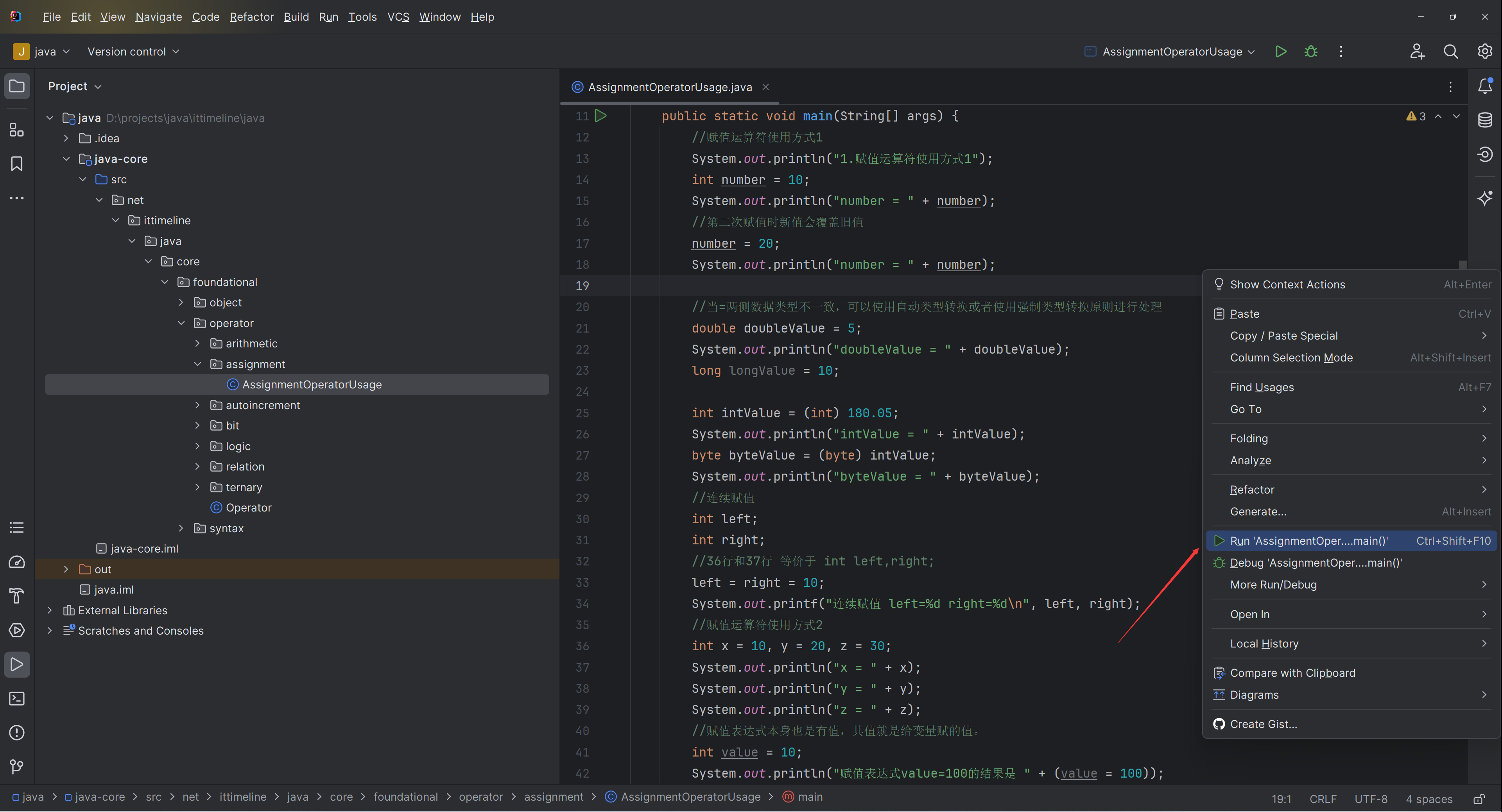1502x812 pixels.
Task: Open the More Actions menu beside Debug
Action: click(x=1341, y=51)
